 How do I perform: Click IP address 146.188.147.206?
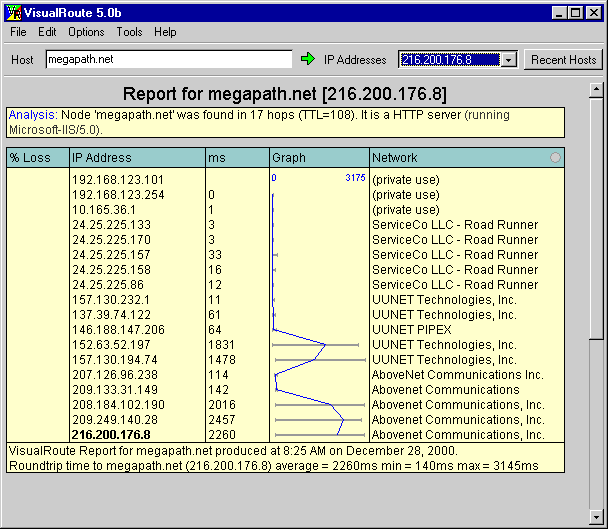coord(118,330)
